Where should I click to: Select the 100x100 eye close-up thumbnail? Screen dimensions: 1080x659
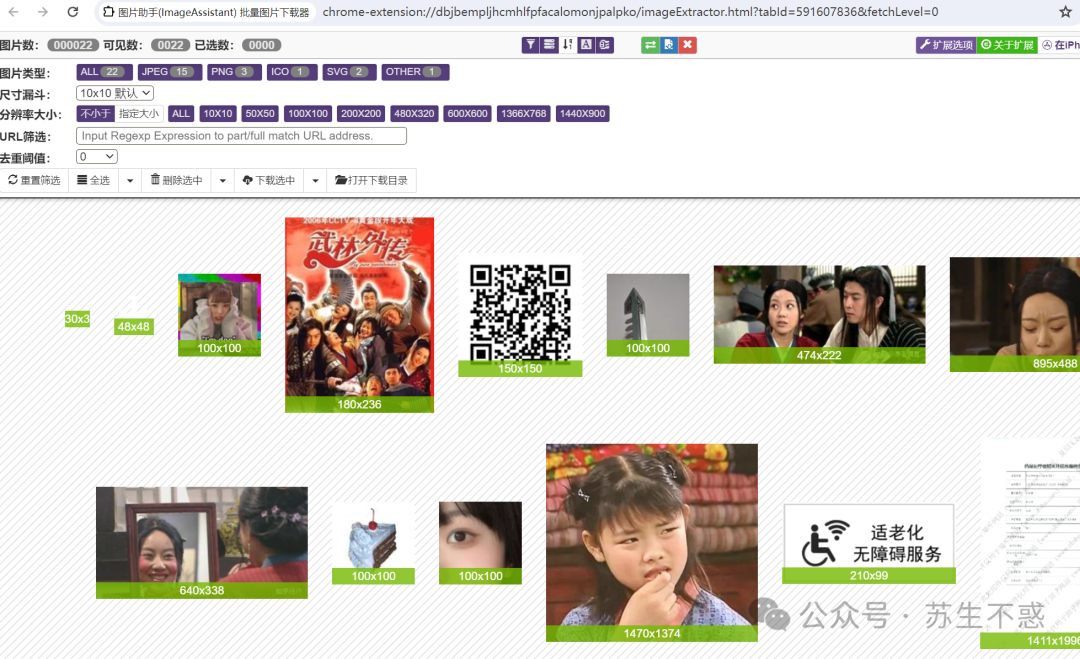pos(480,543)
